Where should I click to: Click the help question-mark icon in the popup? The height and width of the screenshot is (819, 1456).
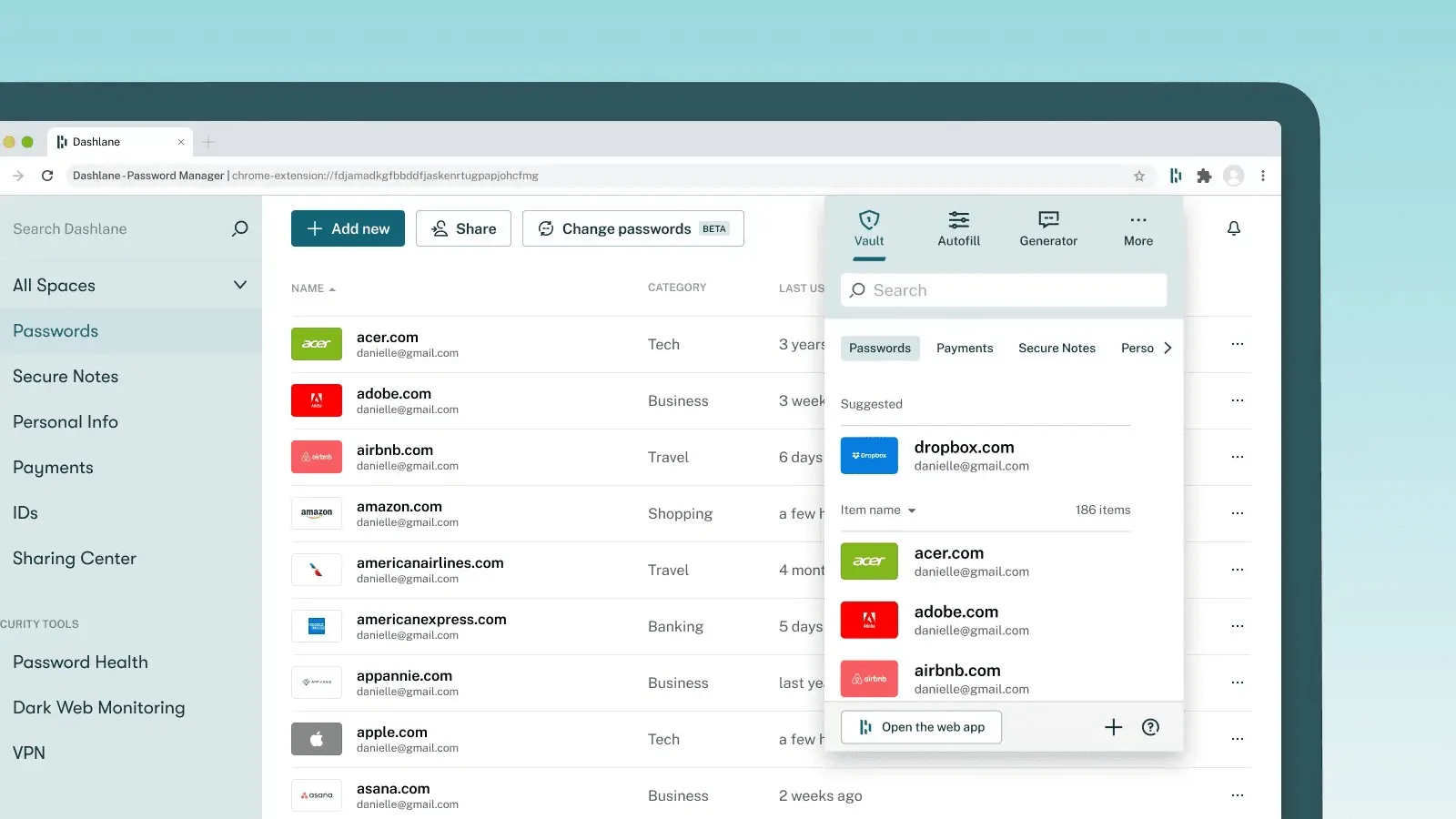[x=1150, y=727]
